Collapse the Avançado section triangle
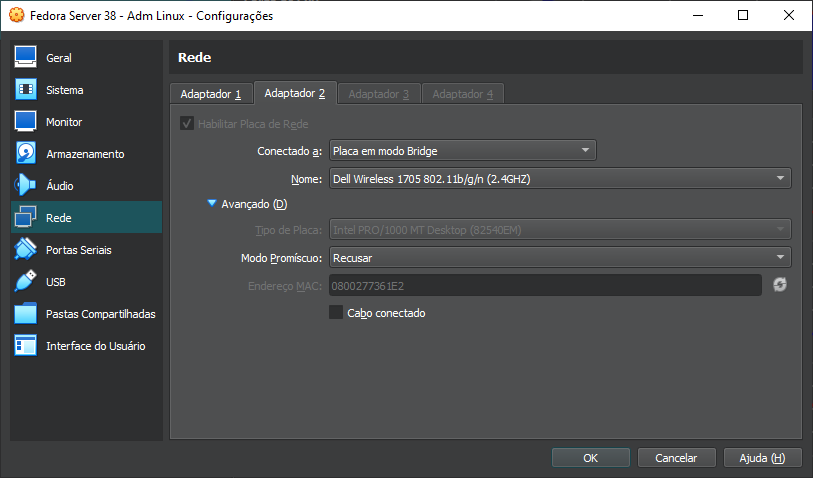813x478 pixels. click(x=212, y=203)
